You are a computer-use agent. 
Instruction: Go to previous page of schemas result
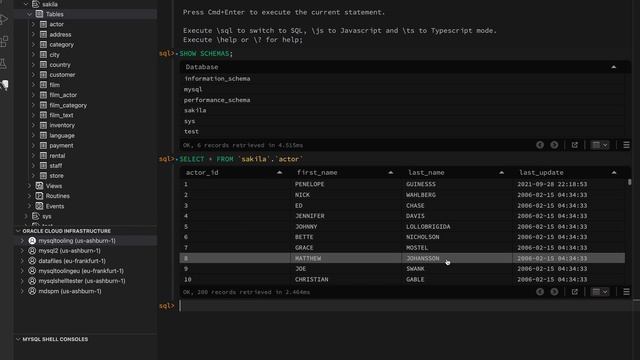click(x=540, y=145)
